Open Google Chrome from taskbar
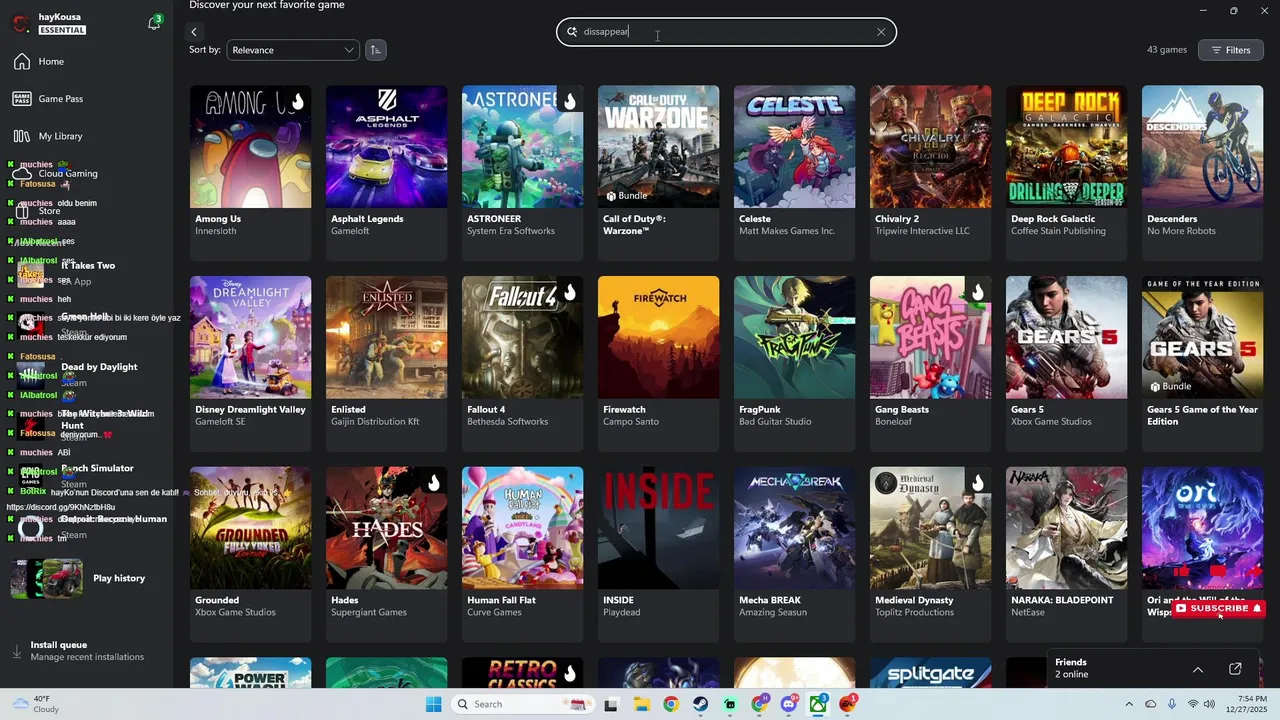 (671, 704)
